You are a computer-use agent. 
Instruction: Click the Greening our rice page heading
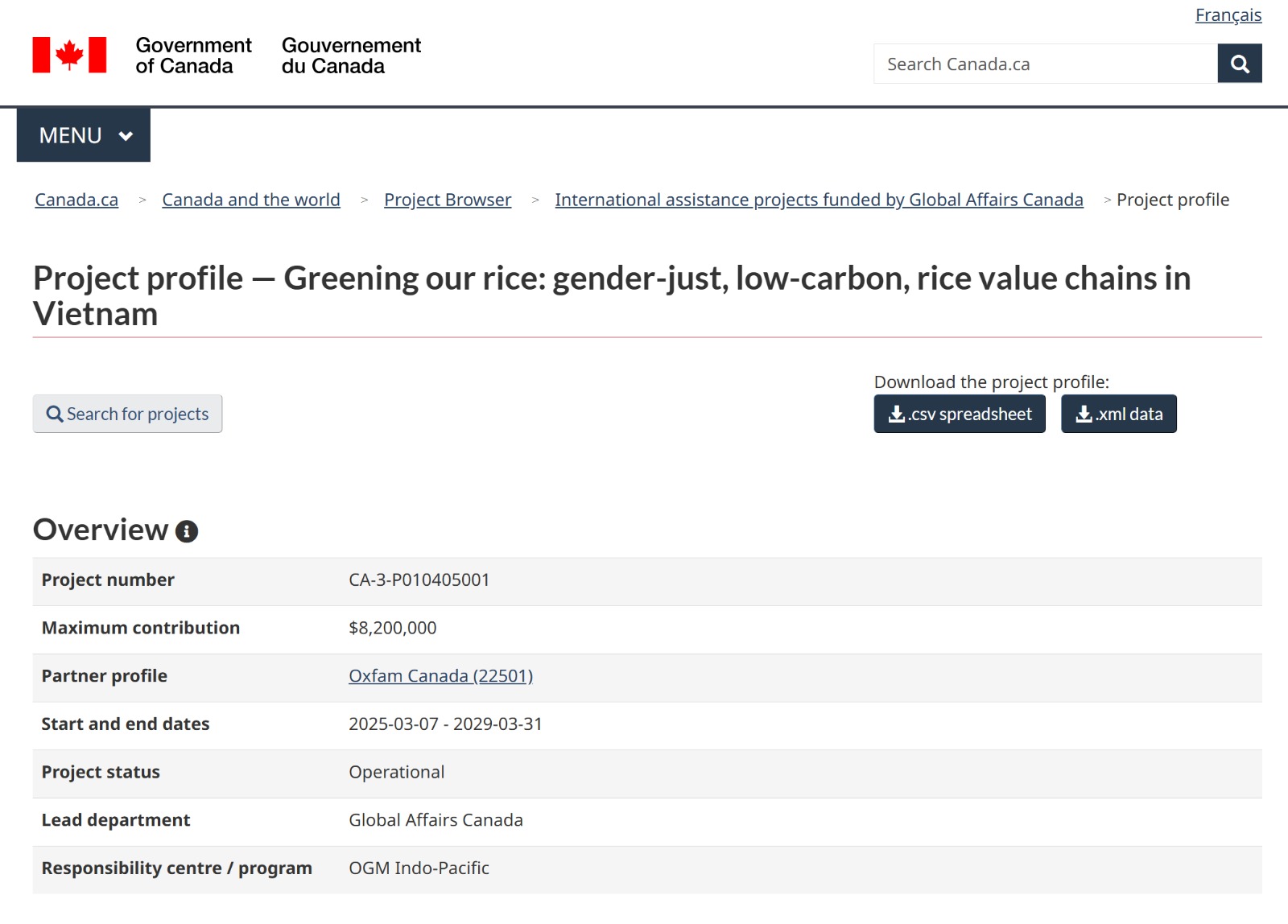click(612, 295)
